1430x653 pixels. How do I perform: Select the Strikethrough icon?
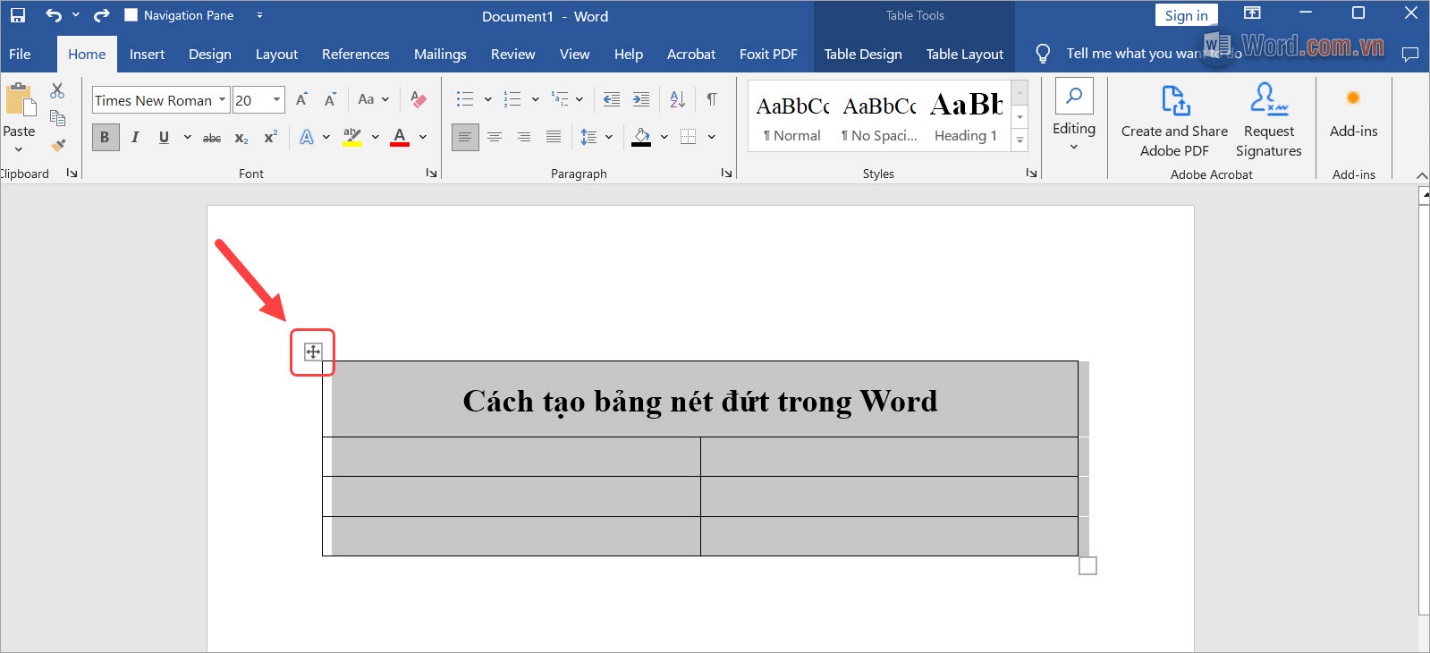point(211,137)
